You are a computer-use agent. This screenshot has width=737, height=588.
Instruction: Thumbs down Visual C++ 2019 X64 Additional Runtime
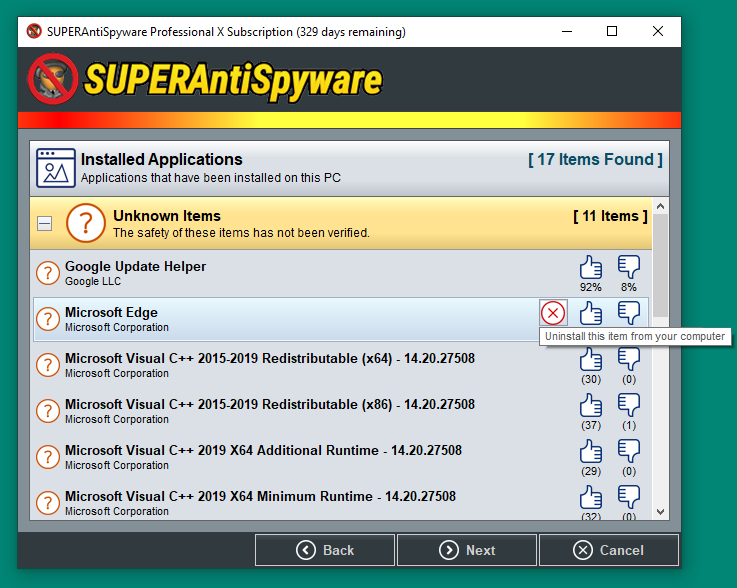pos(629,452)
